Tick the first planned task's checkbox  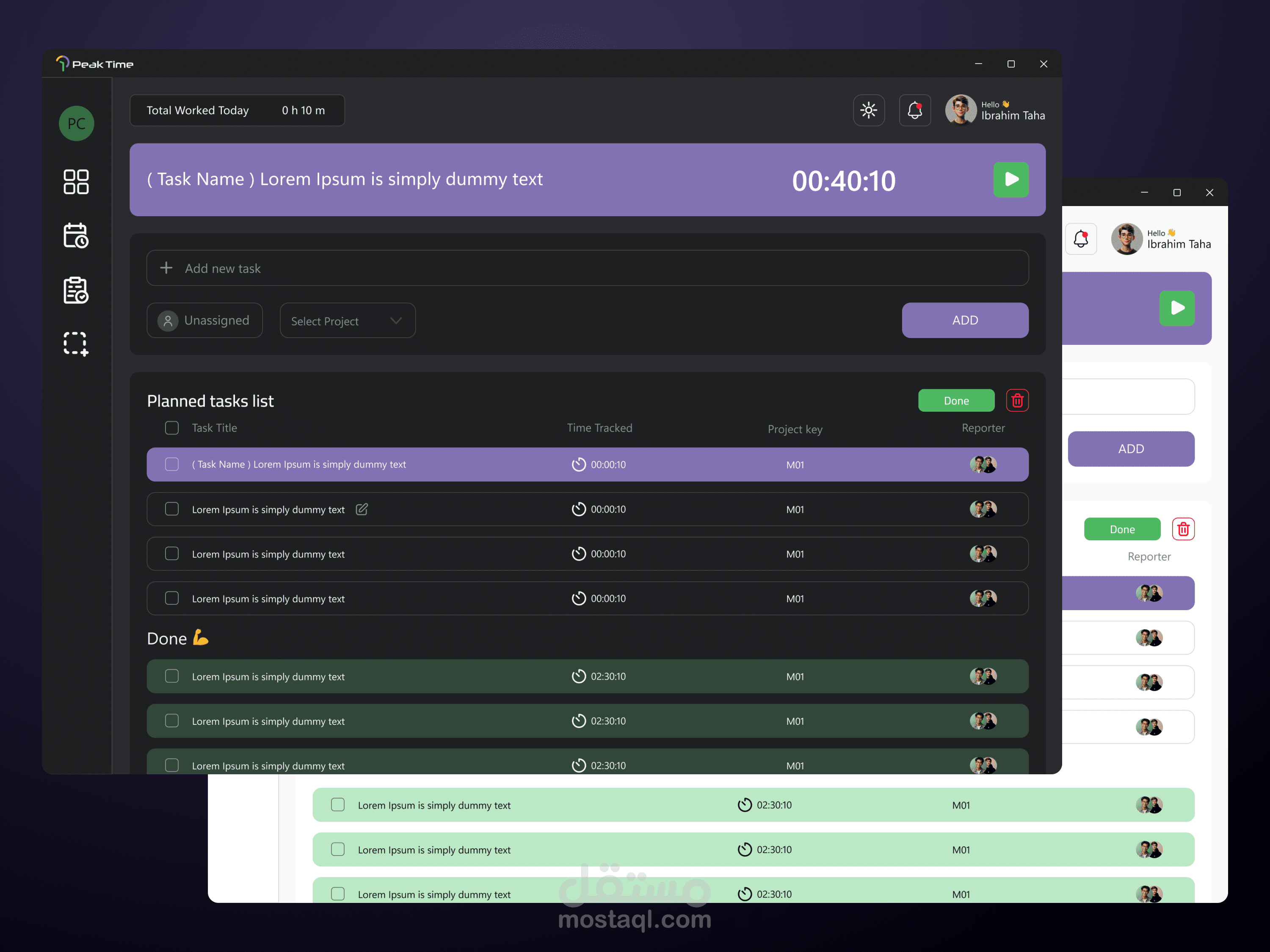pos(172,464)
